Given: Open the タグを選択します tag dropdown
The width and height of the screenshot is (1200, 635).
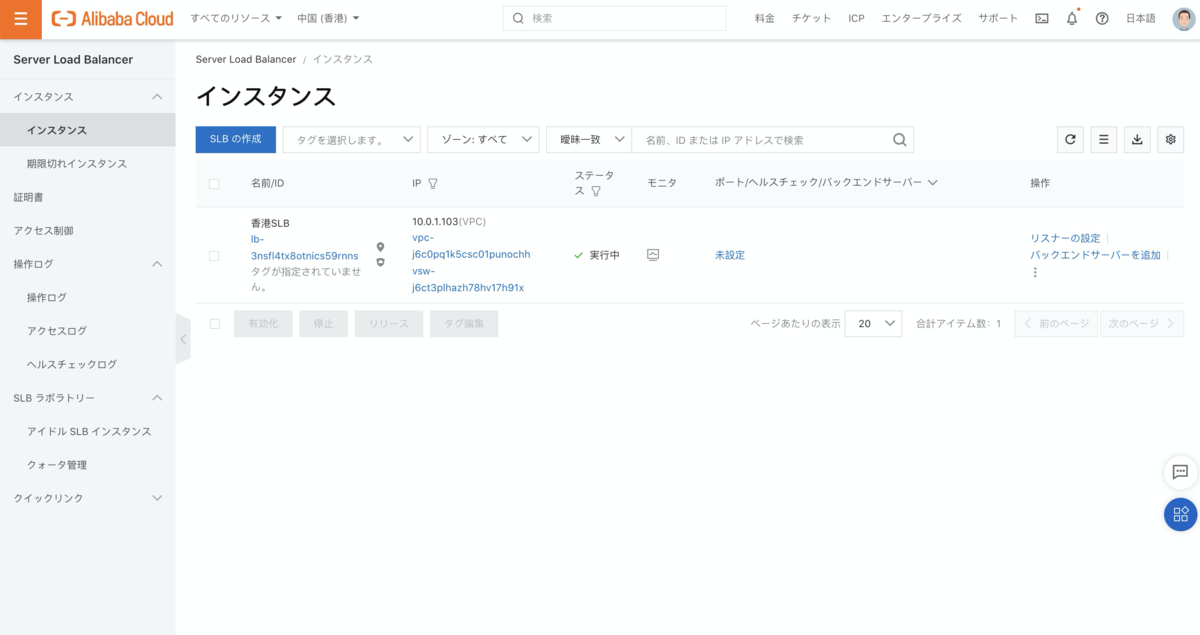Looking at the screenshot, I should (x=351, y=140).
